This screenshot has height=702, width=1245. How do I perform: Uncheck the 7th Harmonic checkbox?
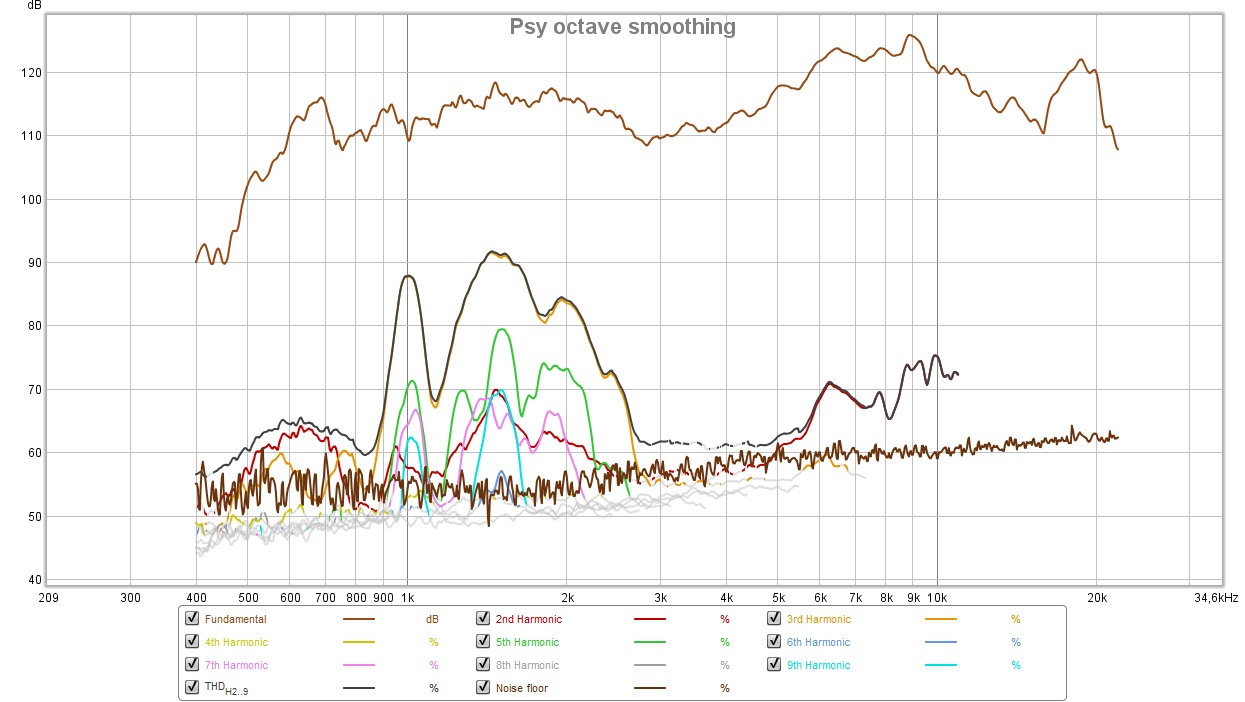coord(192,665)
